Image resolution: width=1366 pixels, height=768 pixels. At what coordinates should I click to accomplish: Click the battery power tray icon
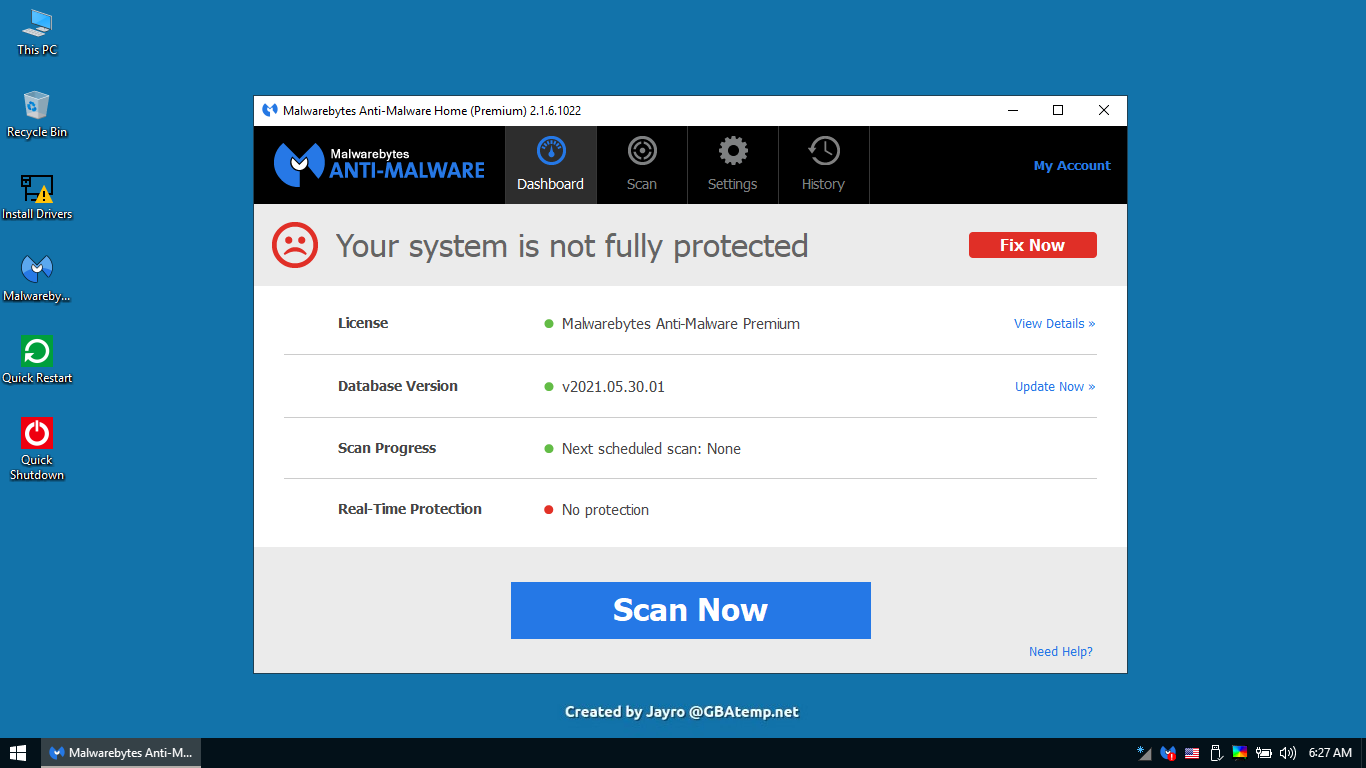(x=1264, y=753)
